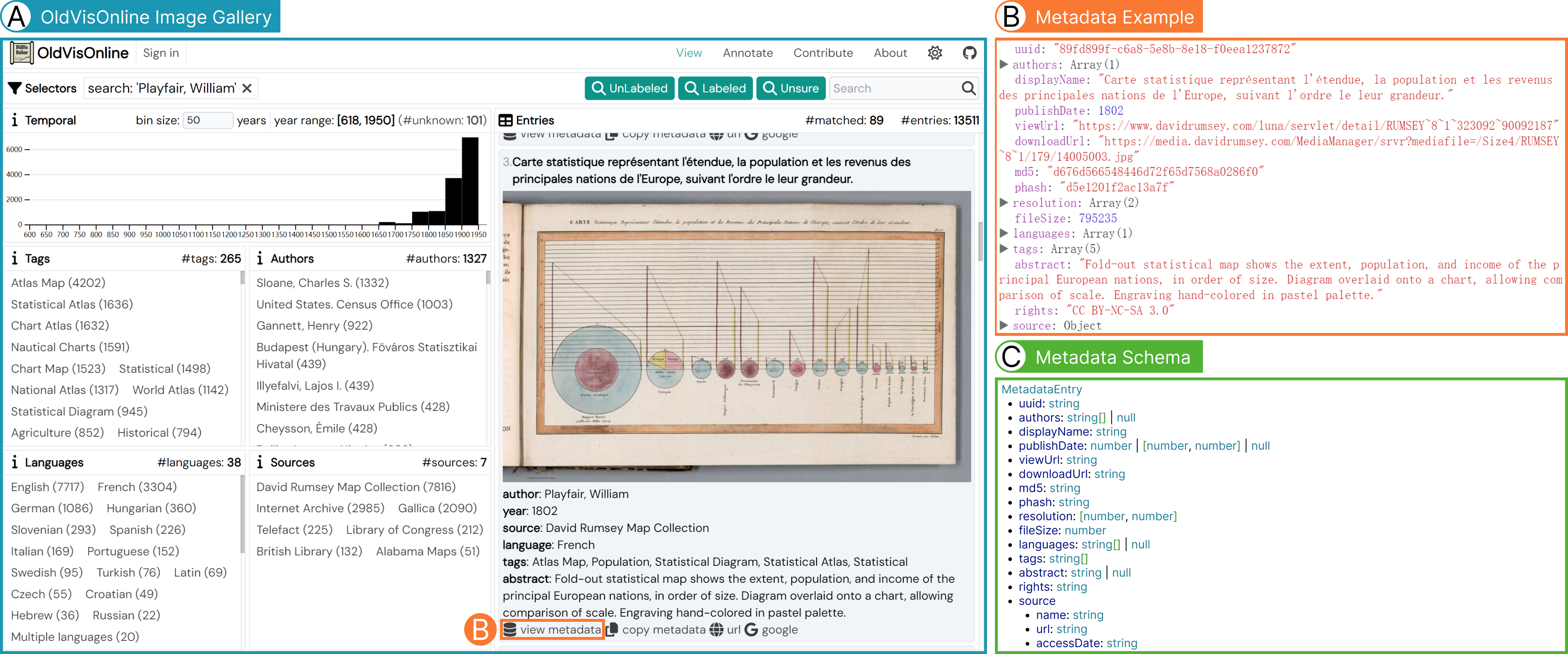Screen dimensions: 1568x654
Task: Filter by English (7717) language
Action: pos(47,487)
